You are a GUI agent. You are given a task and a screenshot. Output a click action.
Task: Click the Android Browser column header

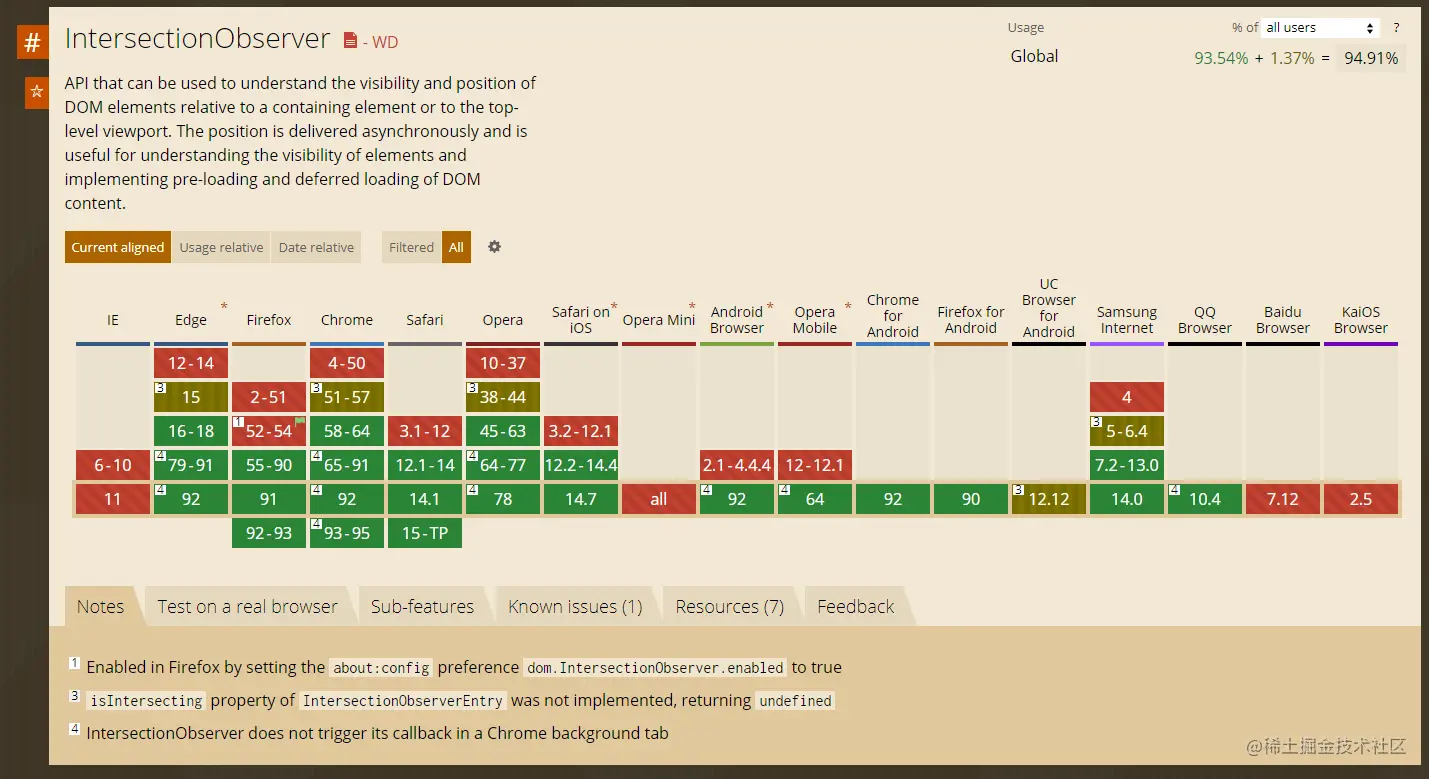(737, 320)
